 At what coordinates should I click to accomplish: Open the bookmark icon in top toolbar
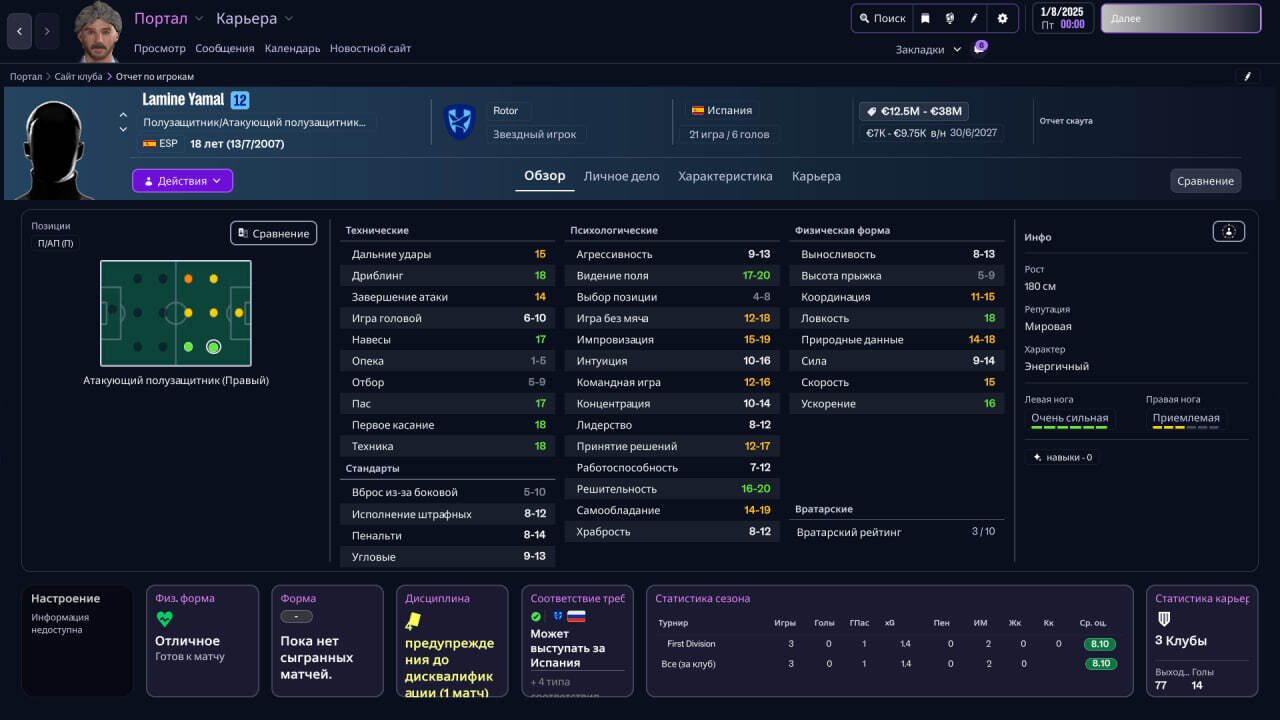click(925, 18)
